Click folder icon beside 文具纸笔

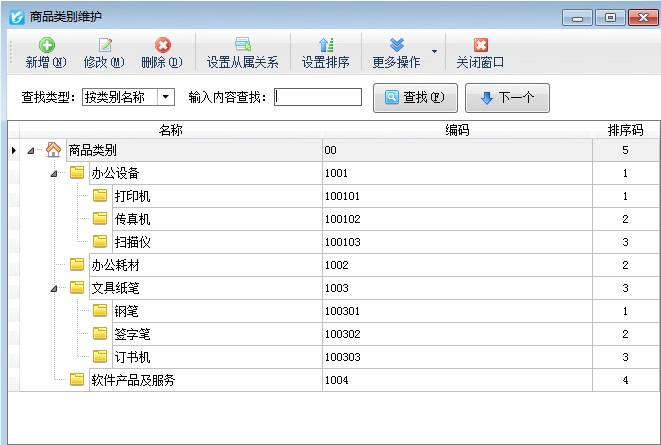click(77, 287)
